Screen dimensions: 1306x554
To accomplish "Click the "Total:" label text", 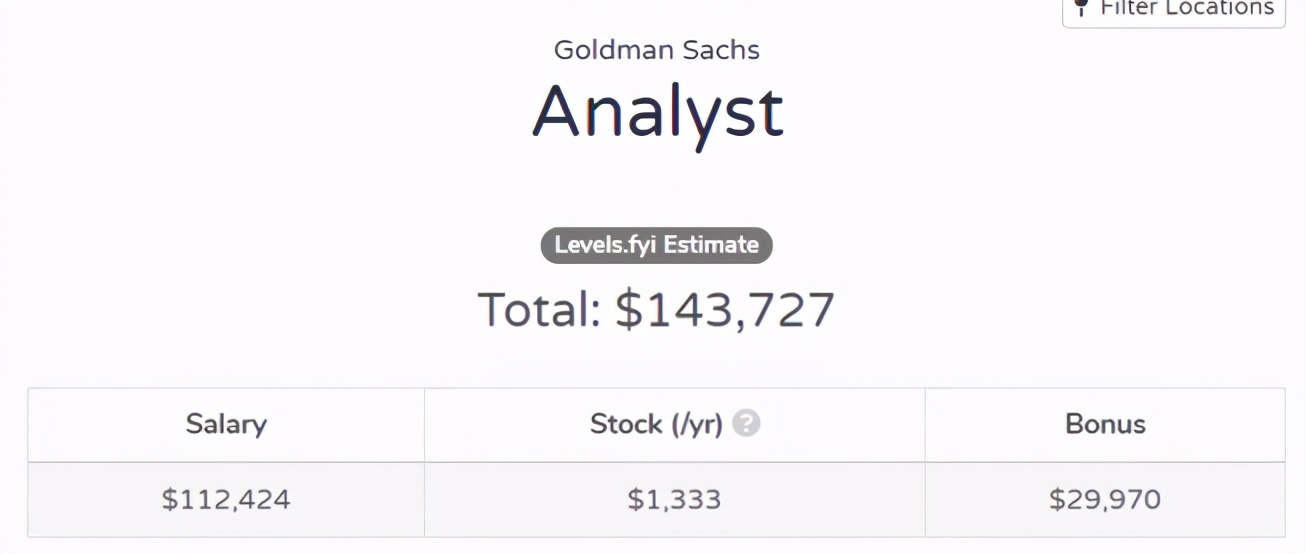I will 539,310.
